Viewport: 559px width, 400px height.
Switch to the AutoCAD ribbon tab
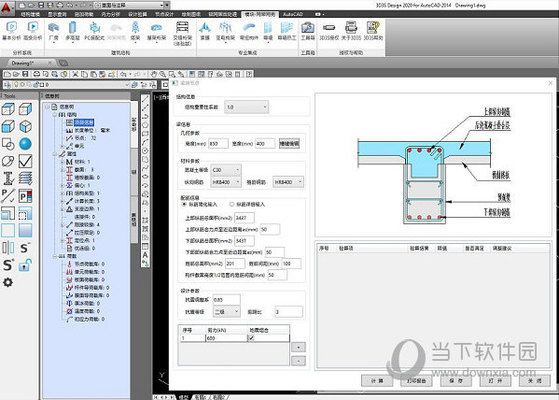click(293, 14)
